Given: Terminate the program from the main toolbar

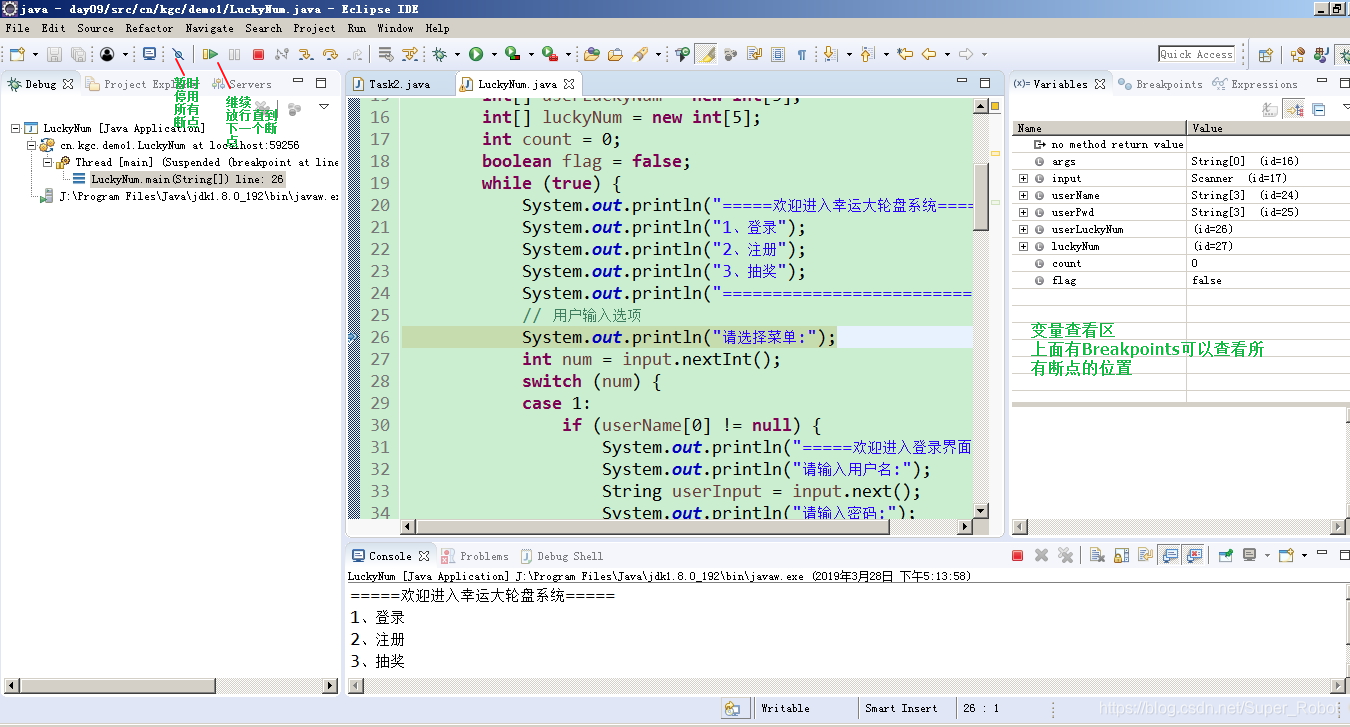Looking at the screenshot, I should tap(258, 54).
